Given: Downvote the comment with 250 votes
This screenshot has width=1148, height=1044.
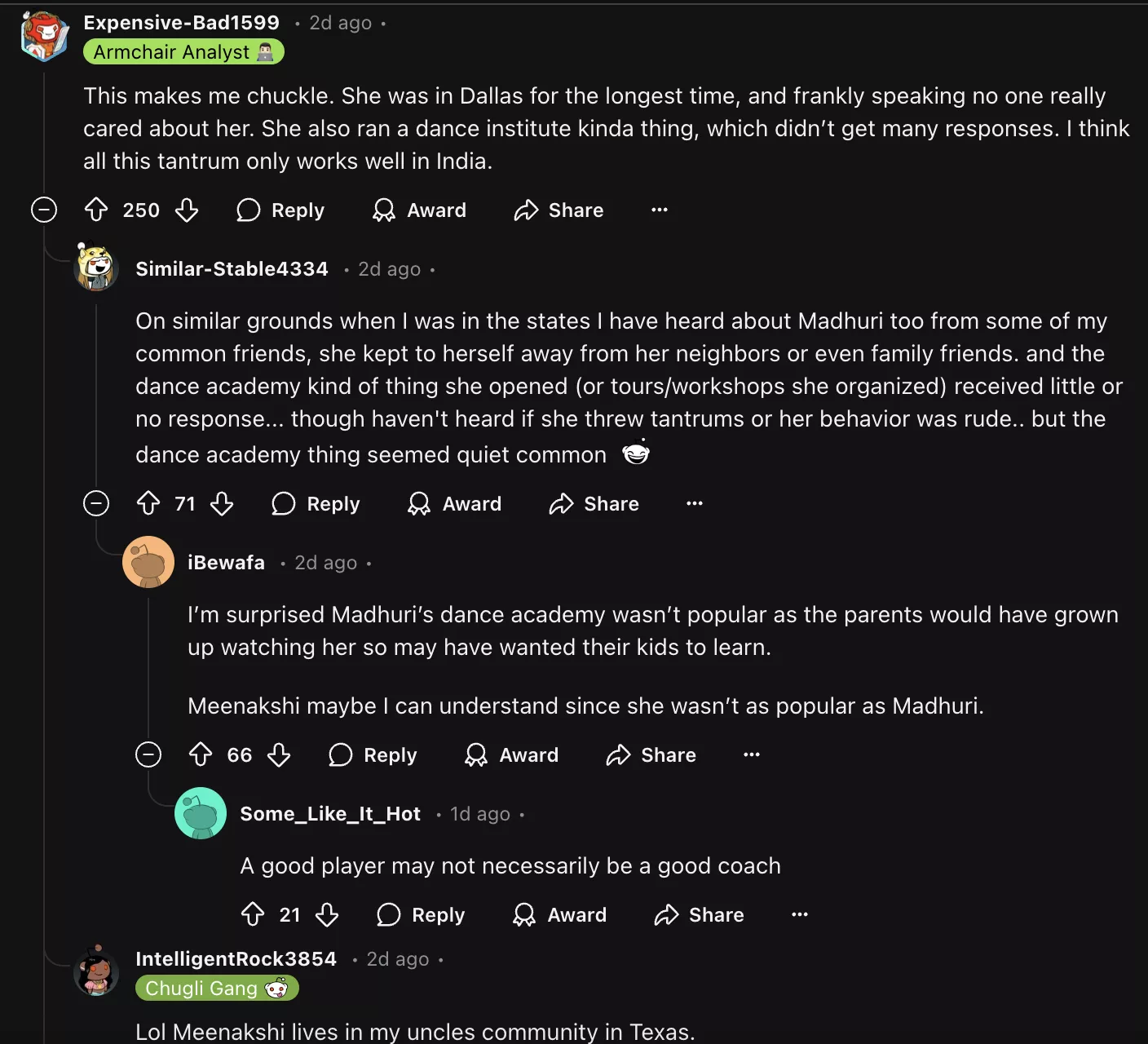Looking at the screenshot, I should click(x=187, y=210).
